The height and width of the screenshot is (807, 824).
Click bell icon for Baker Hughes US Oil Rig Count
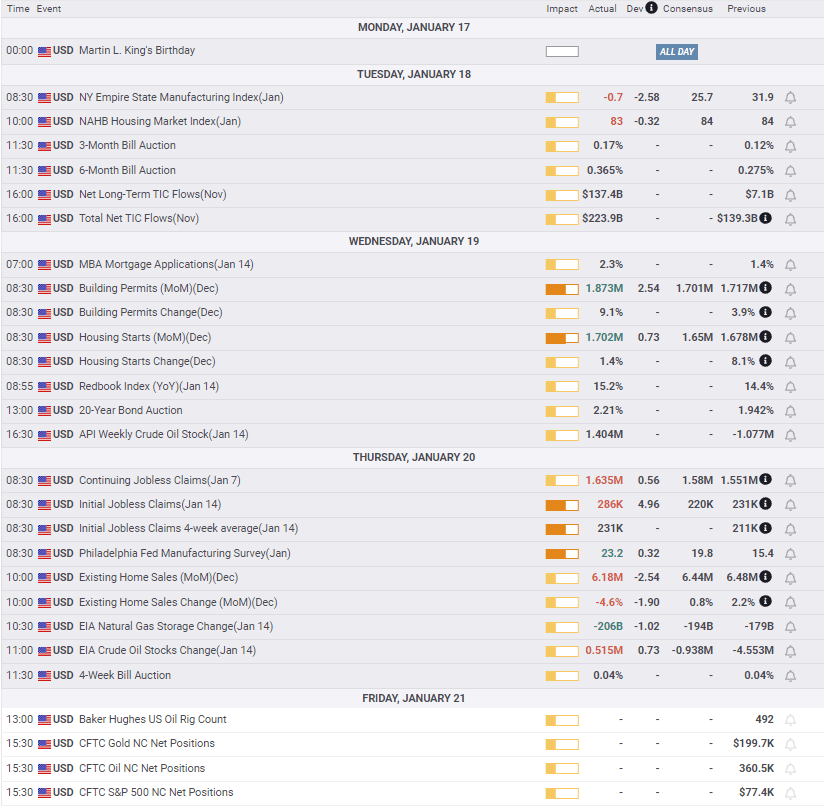tap(790, 720)
